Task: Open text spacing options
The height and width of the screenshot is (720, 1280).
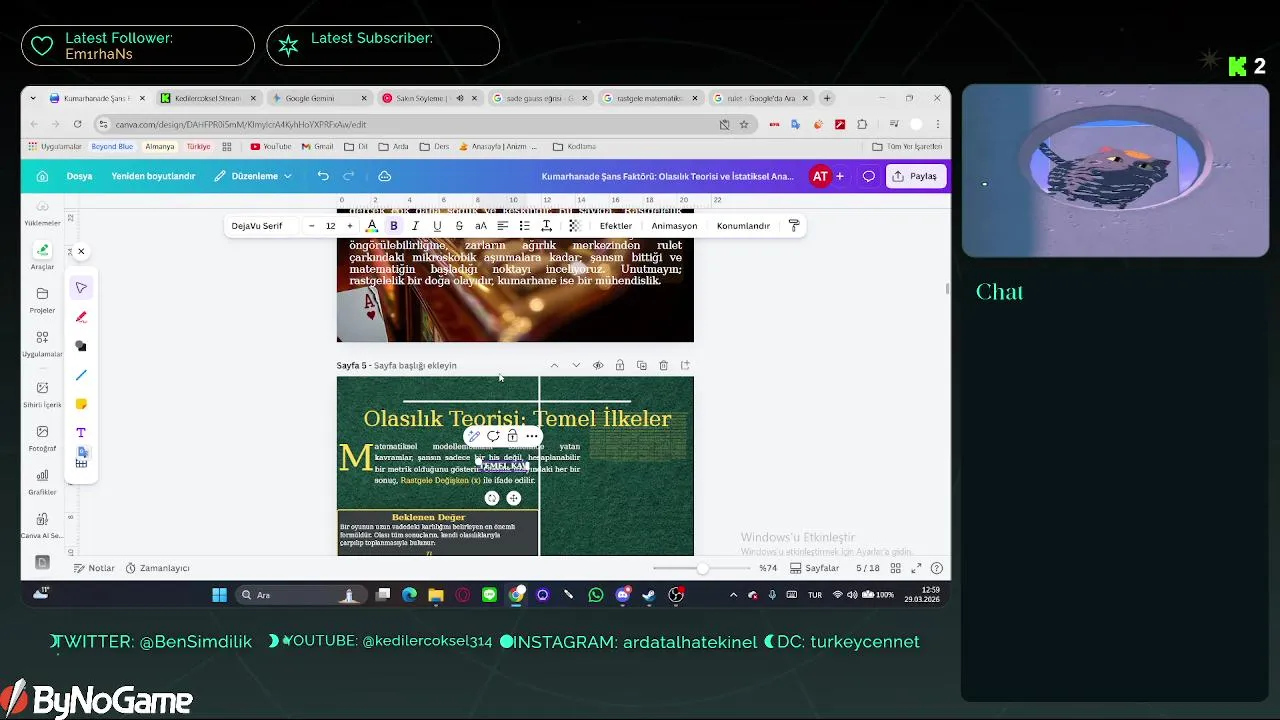Action: point(546,226)
